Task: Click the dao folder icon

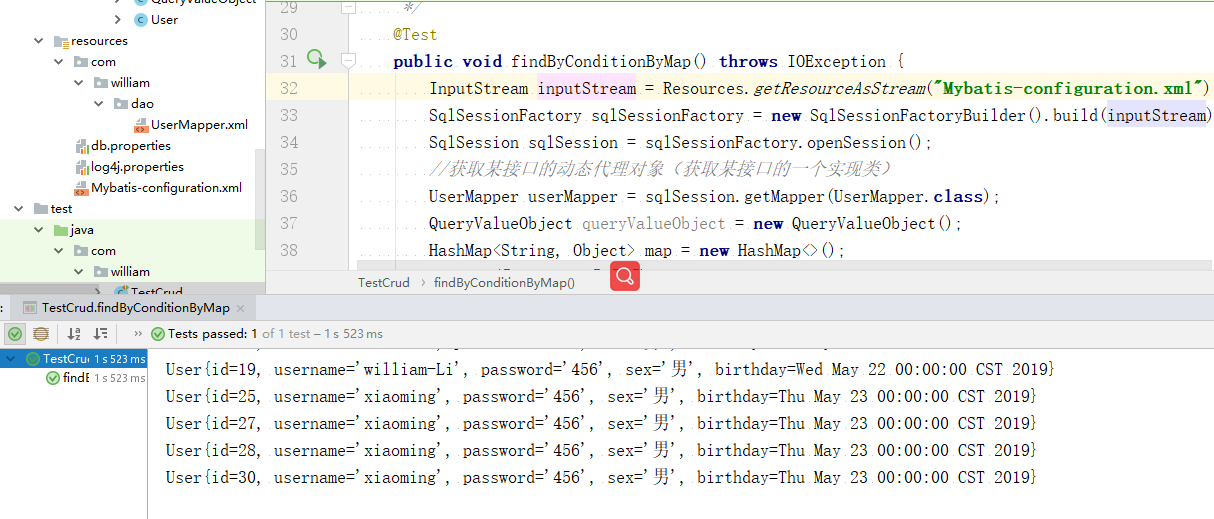Action: (120, 104)
